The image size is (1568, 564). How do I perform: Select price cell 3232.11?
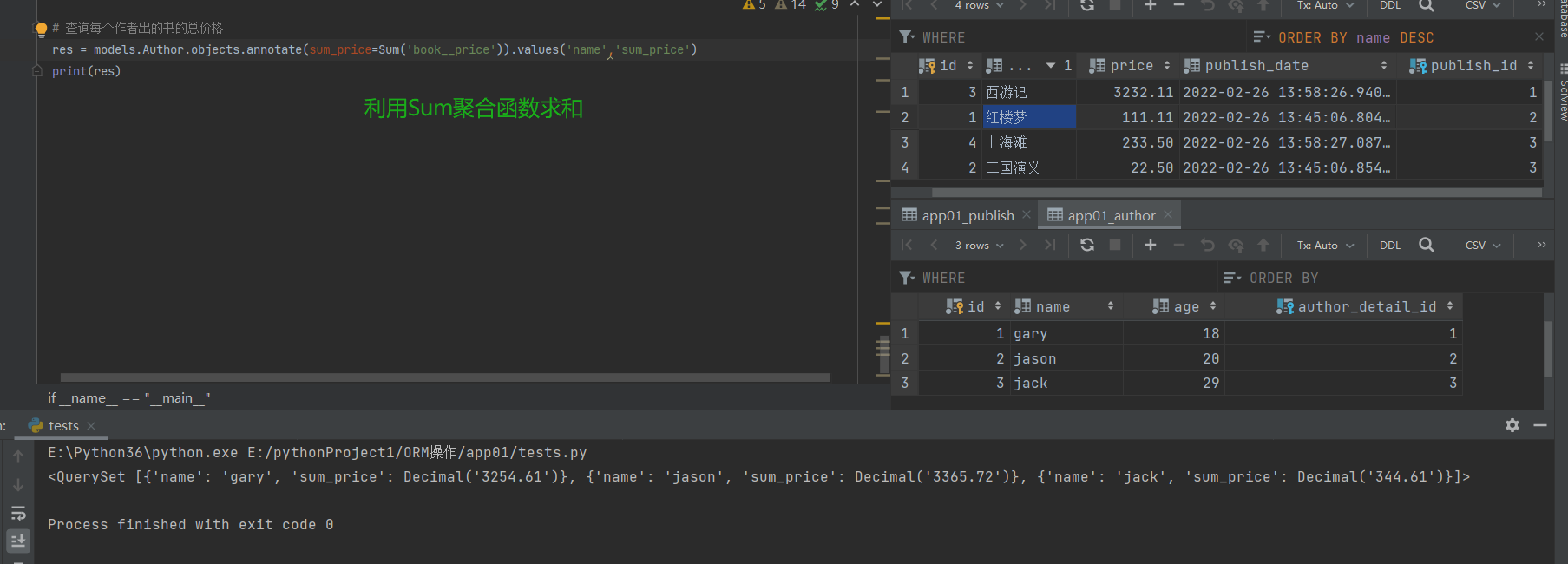(x=1127, y=92)
